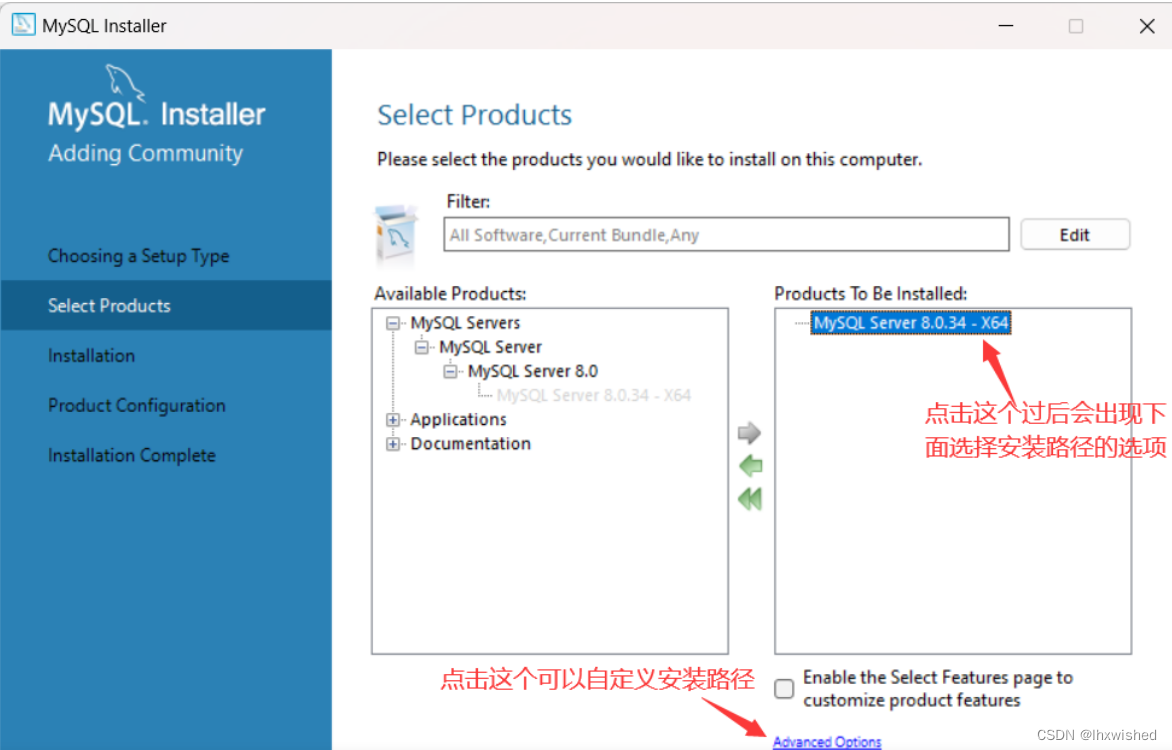Image resolution: width=1172 pixels, height=750 pixels.
Task: Enable the Select Features page checkbox
Action: point(784,689)
